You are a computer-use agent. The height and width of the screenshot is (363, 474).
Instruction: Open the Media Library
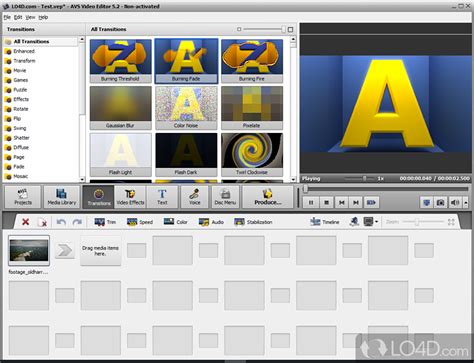[x=62, y=197]
